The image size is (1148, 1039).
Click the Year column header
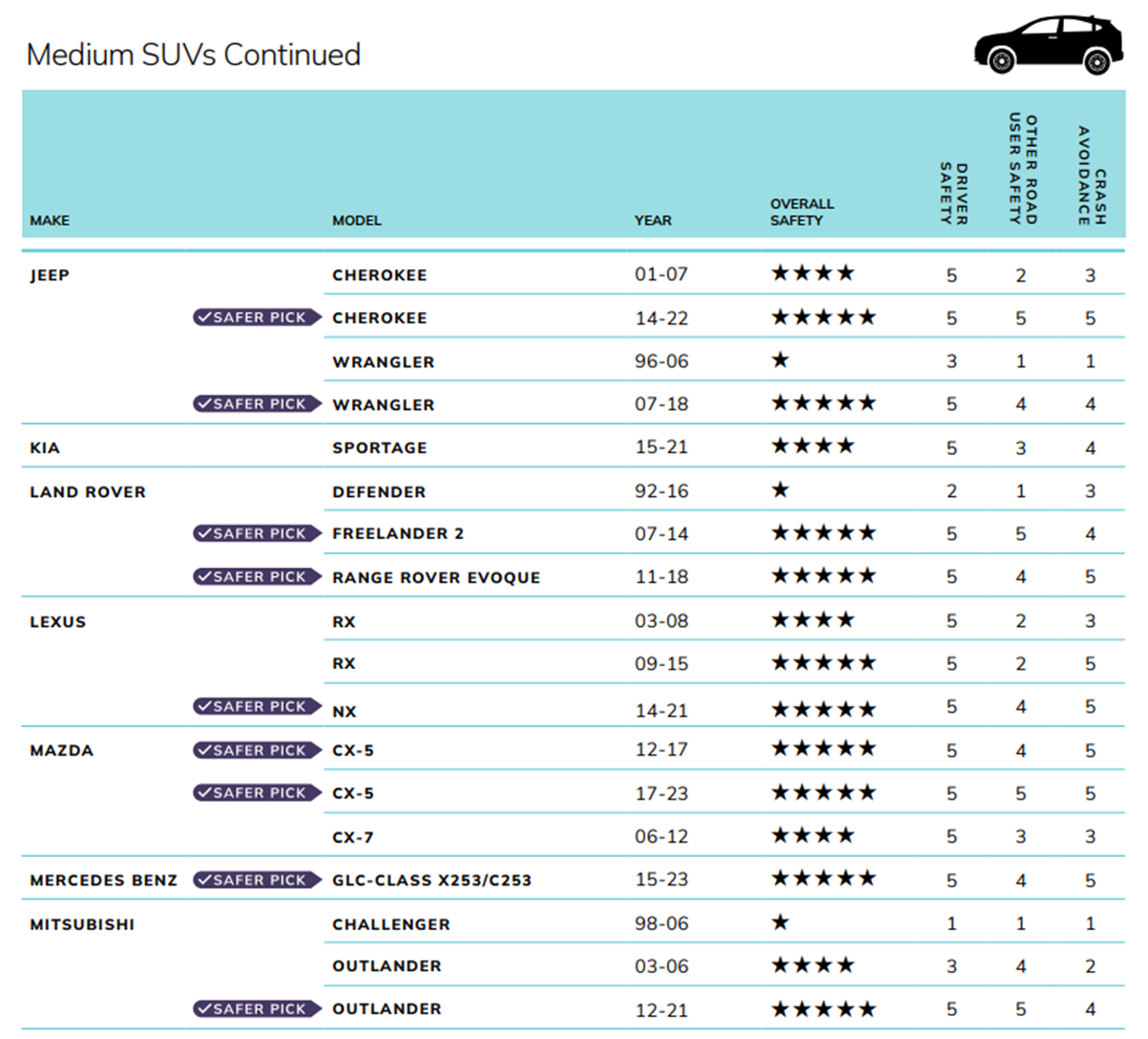tap(653, 220)
